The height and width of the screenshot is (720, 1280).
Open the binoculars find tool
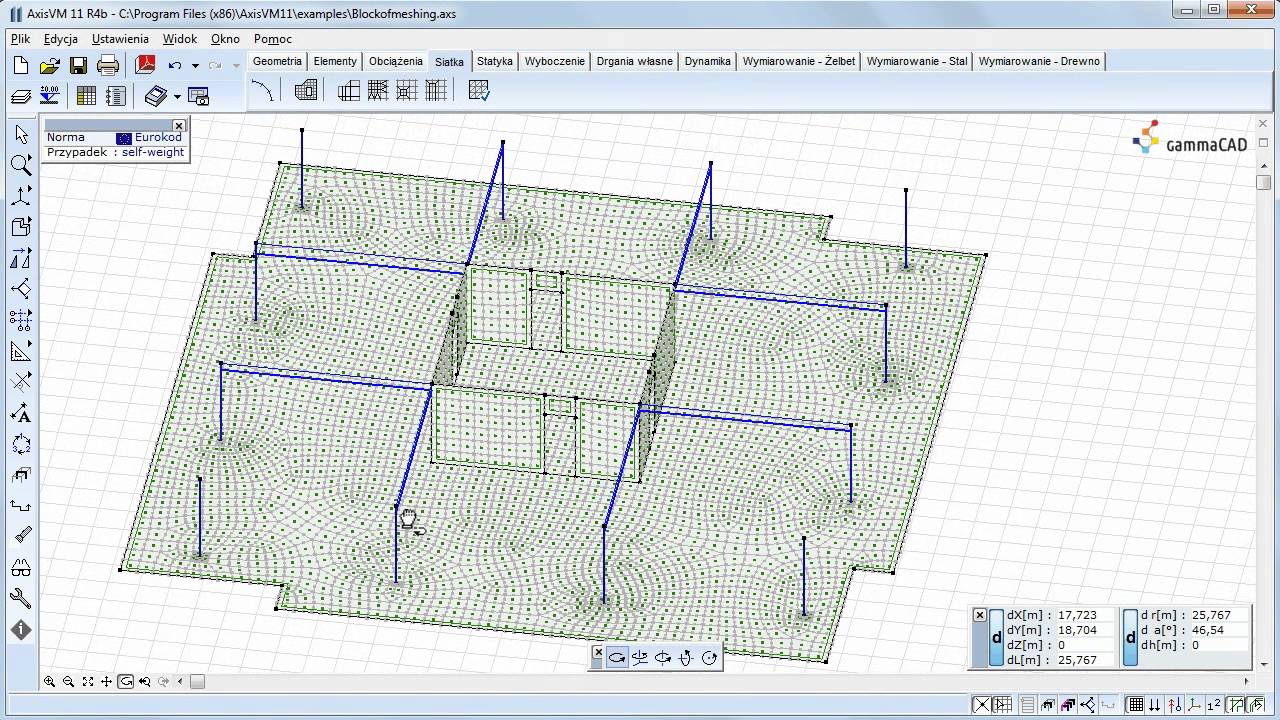pyautogui.click(x=21, y=568)
